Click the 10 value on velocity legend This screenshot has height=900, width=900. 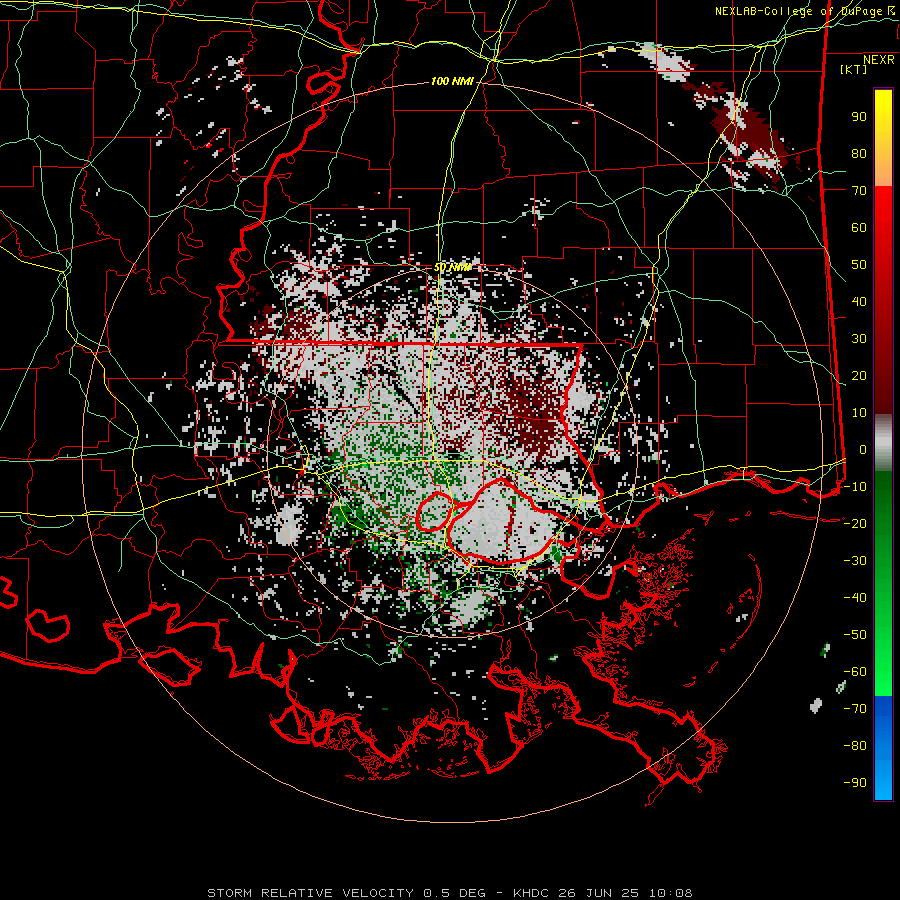click(859, 413)
